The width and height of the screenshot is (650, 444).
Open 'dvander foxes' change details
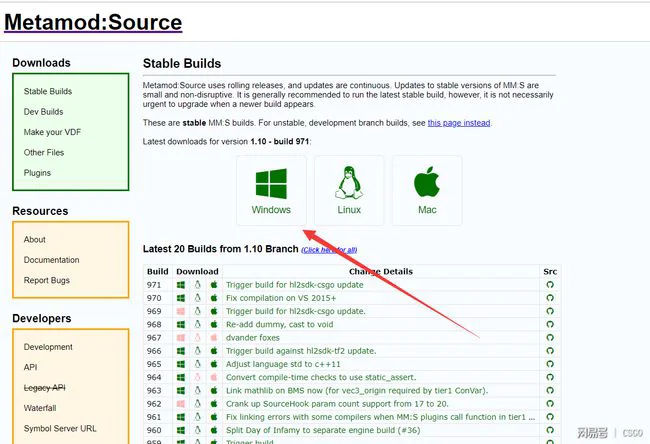coord(253,338)
